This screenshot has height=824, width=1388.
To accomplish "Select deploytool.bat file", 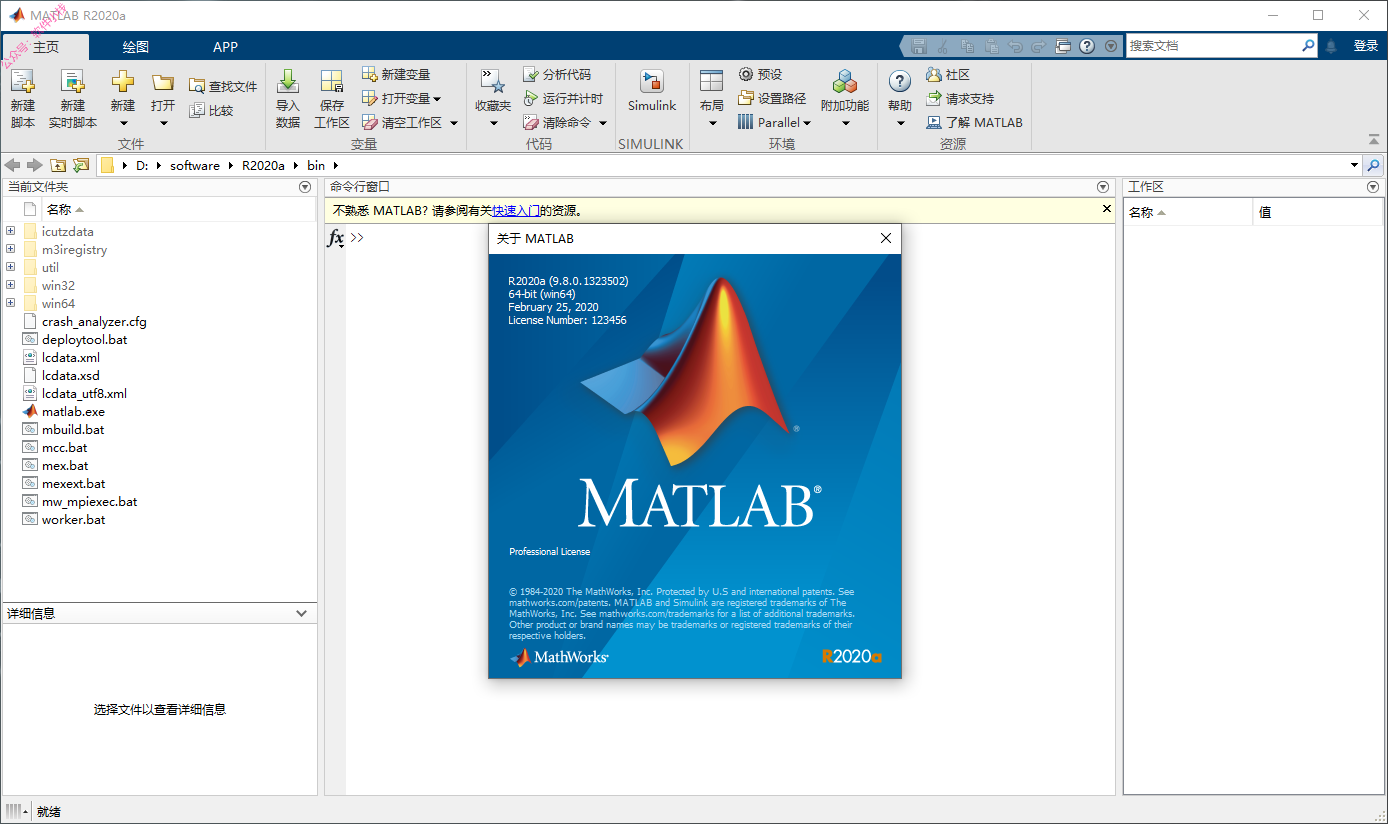I will click(84, 339).
